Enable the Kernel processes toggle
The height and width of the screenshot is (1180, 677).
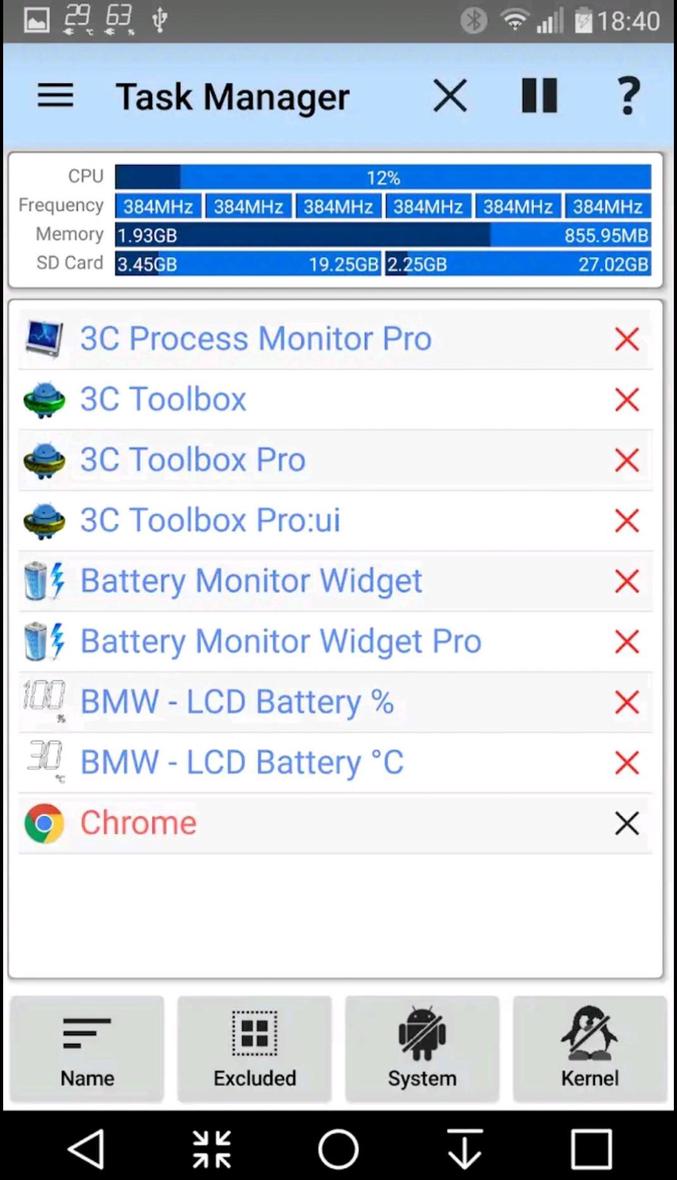tap(589, 1047)
